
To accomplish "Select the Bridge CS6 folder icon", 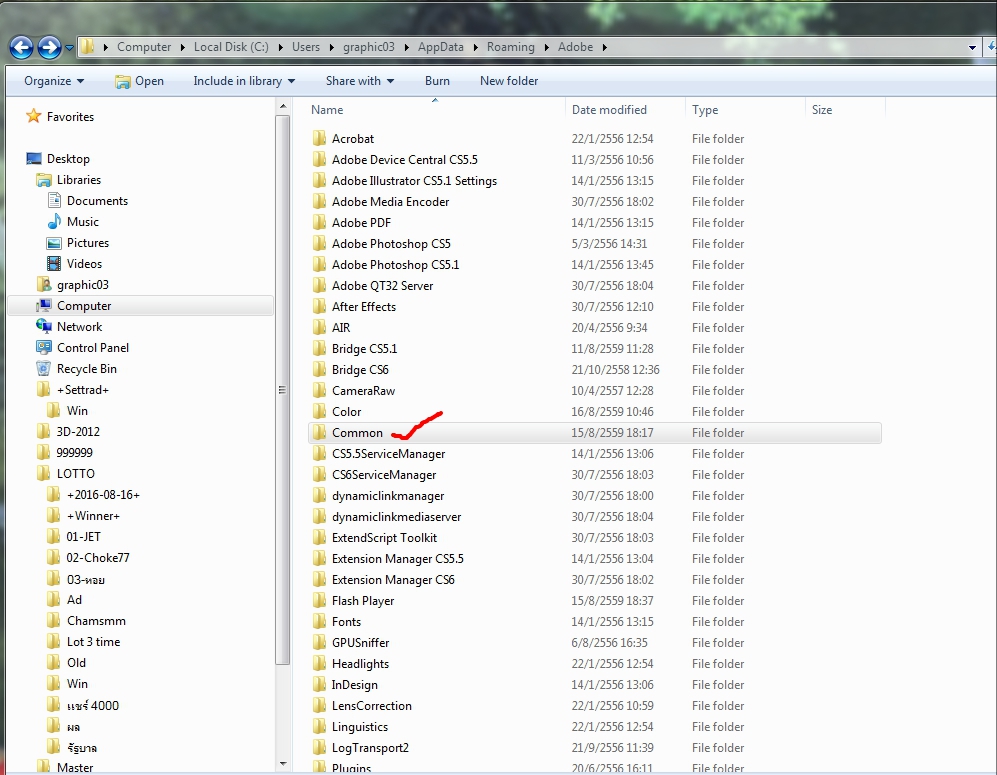I will (x=319, y=369).
